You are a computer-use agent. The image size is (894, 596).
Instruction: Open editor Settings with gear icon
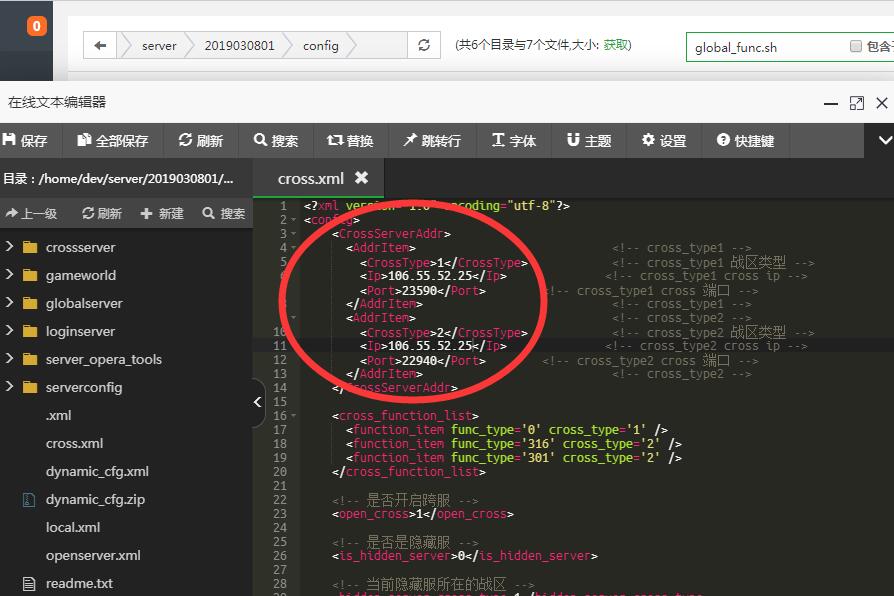tap(664, 141)
